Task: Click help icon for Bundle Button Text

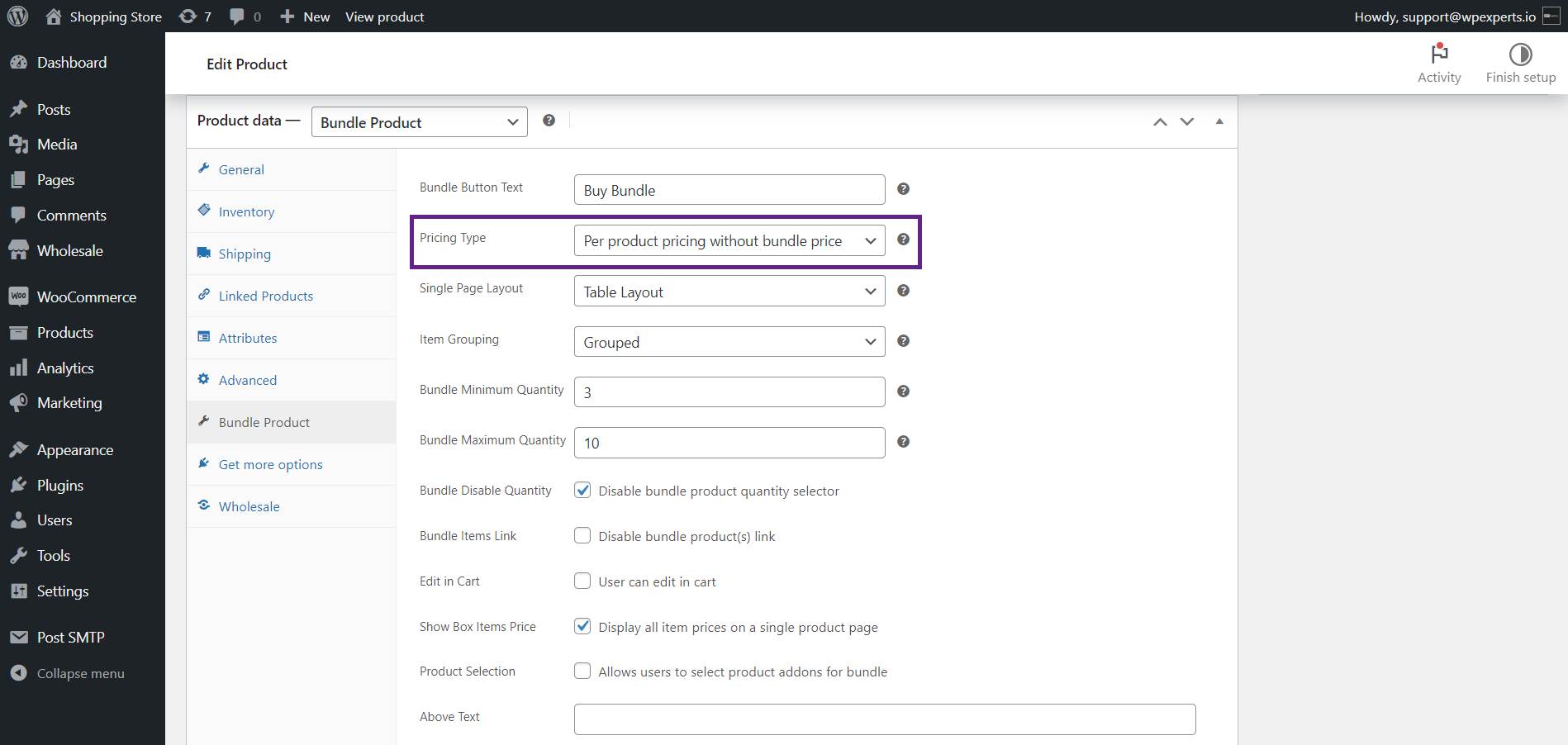Action: point(903,189)
